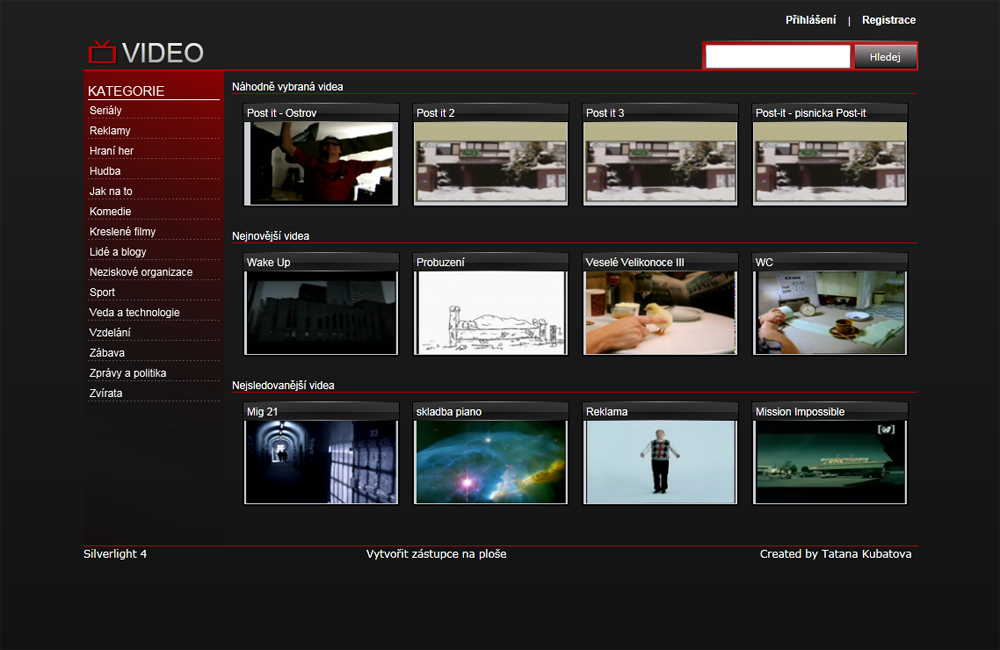This screenshot has height=650, width=1000.
Task: Open the Neziskové organizace category
Action: [x=141, y=272]
